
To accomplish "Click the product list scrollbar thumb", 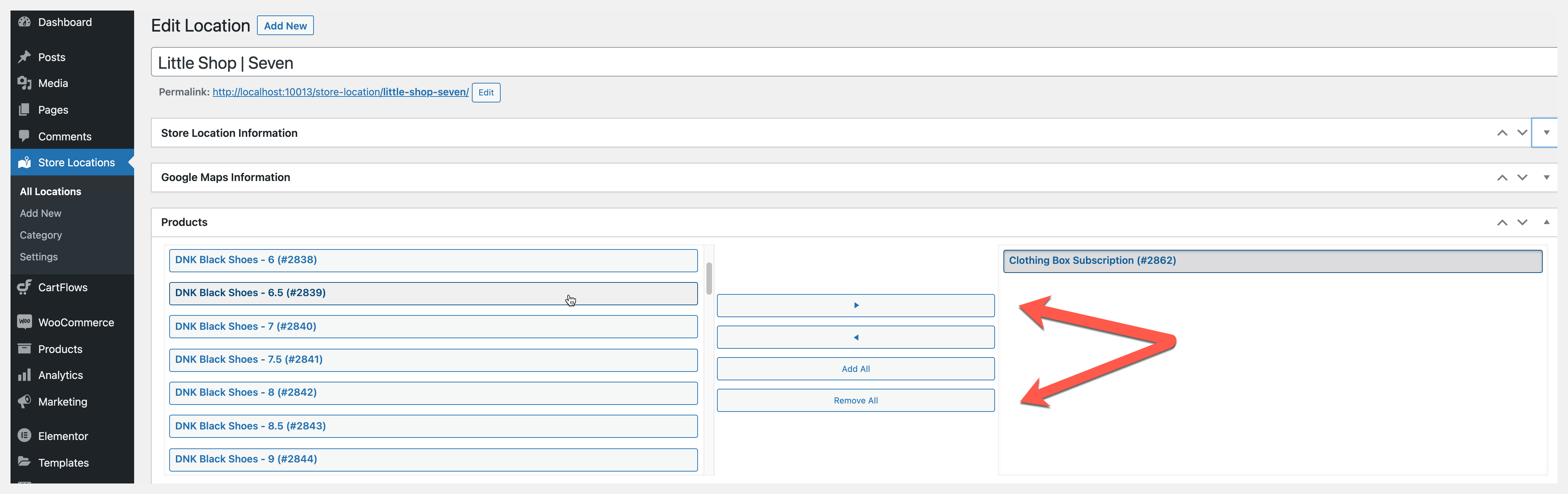I will pos(709,278).
